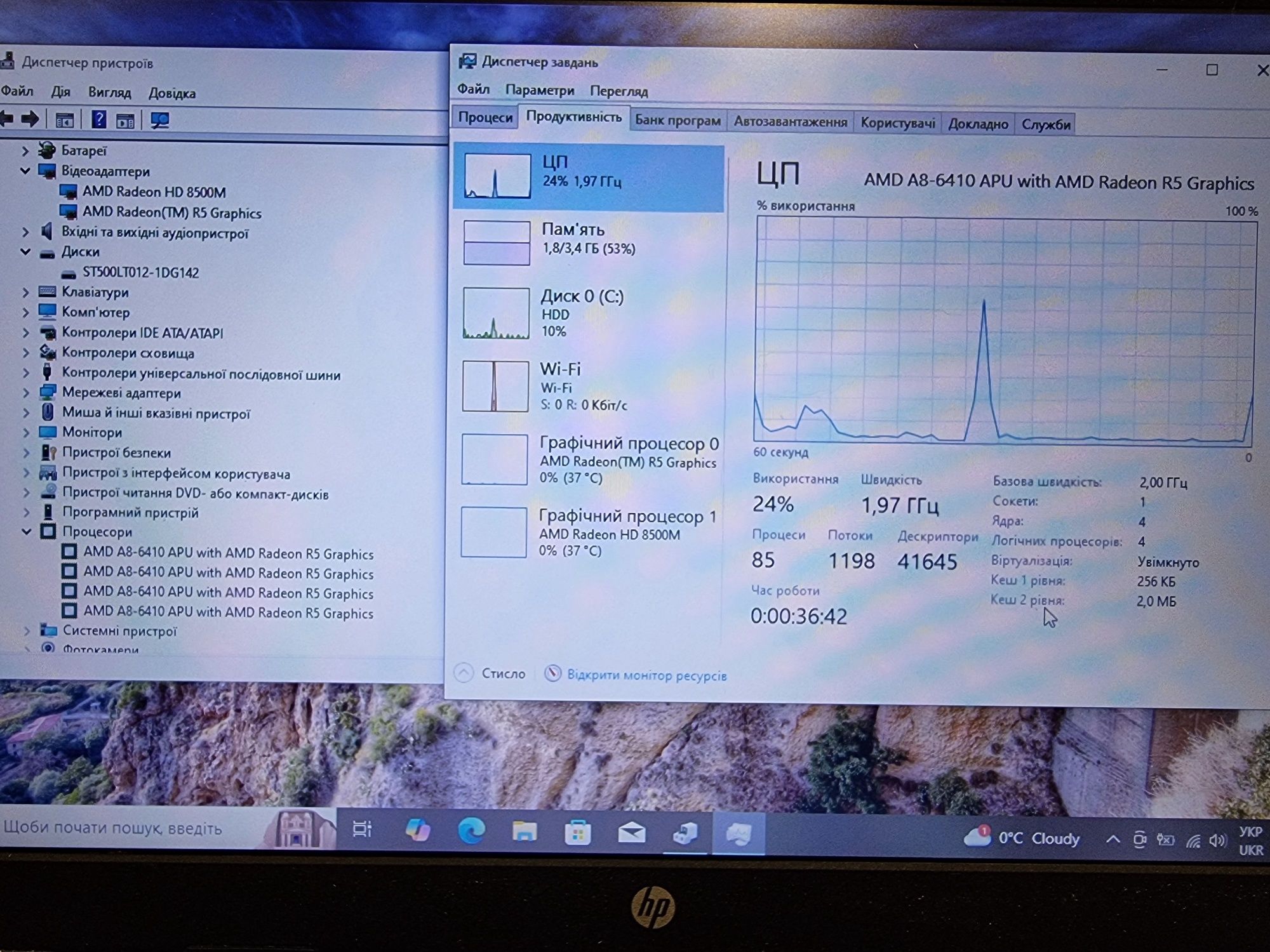The image size is (1270, 952).
Task: Switch to the Служби tab
Action: pyautogui.click(x=1046, y=124)
